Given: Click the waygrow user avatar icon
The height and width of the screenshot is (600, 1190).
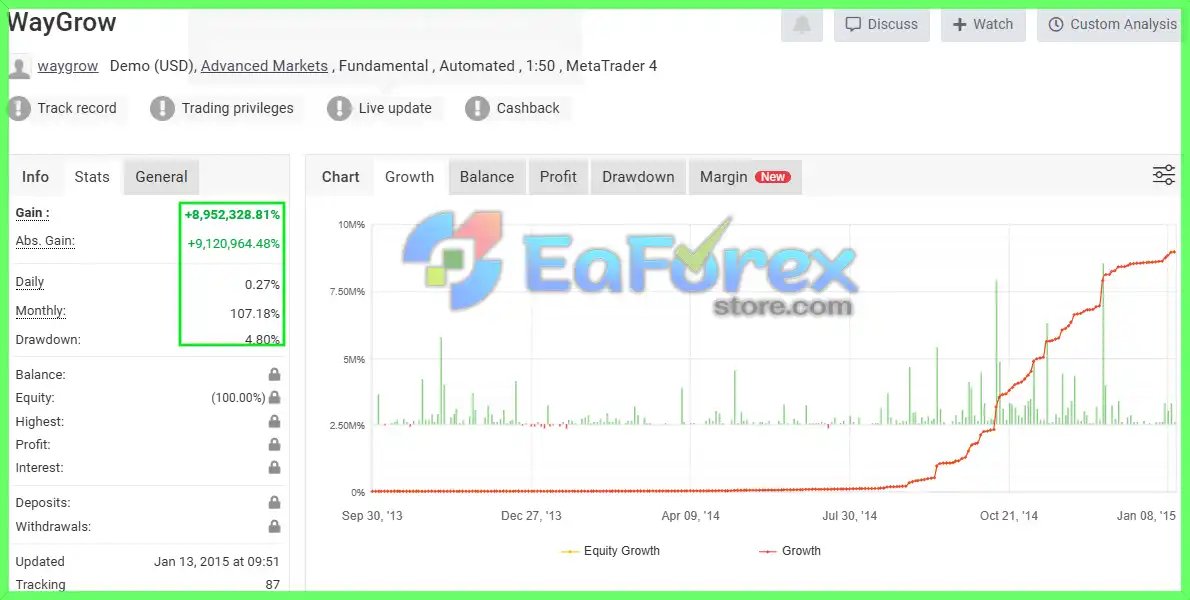Looking at the screenshot, I should [x=19, y=67].
